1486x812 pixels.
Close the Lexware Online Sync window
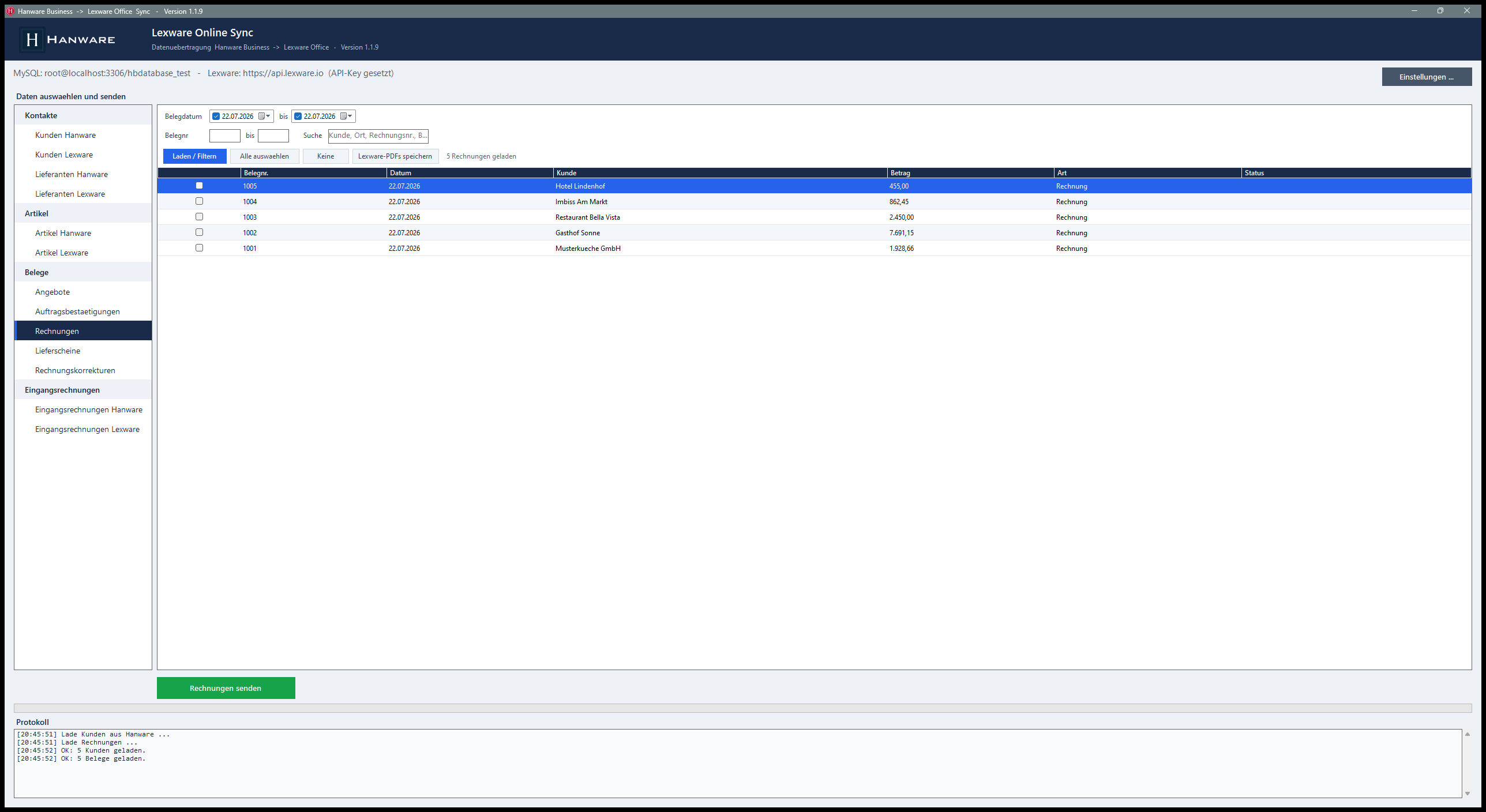click(1467, 11)
